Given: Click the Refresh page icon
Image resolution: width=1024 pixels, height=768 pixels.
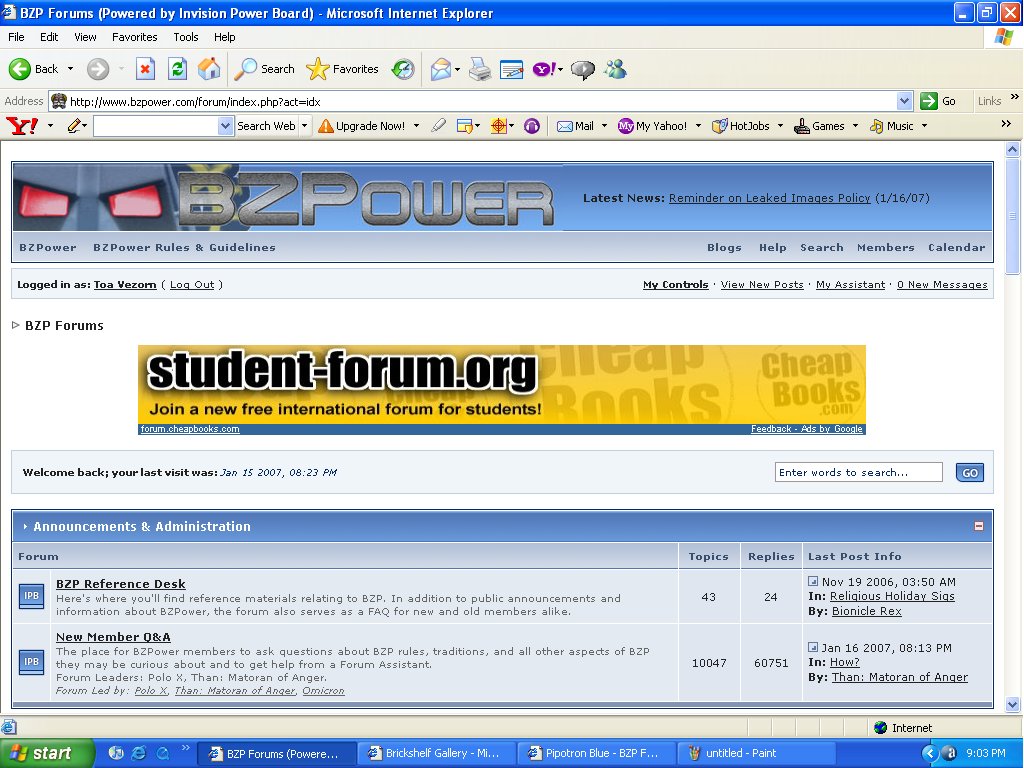Looking at the screenshot, I should click(x=177, y=69).
